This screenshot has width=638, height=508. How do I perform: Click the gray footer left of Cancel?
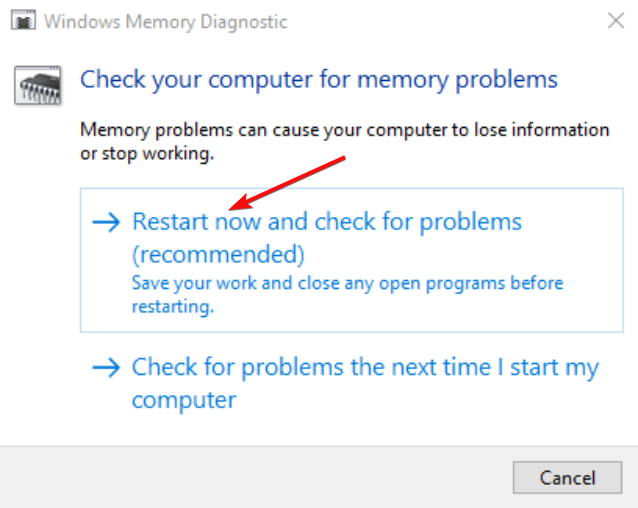click(250, 477)
